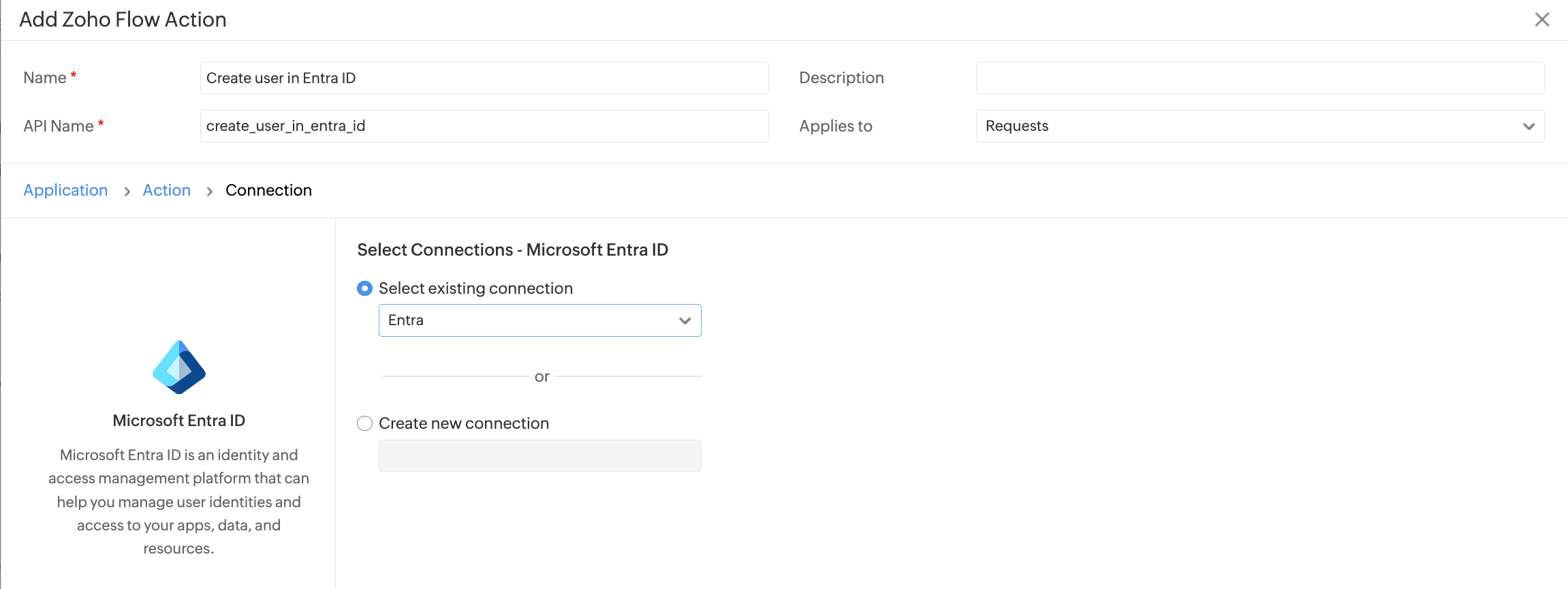Return to the Action breadcrumb step
The height and width of the screenshot is (589, 1568).
166,190
